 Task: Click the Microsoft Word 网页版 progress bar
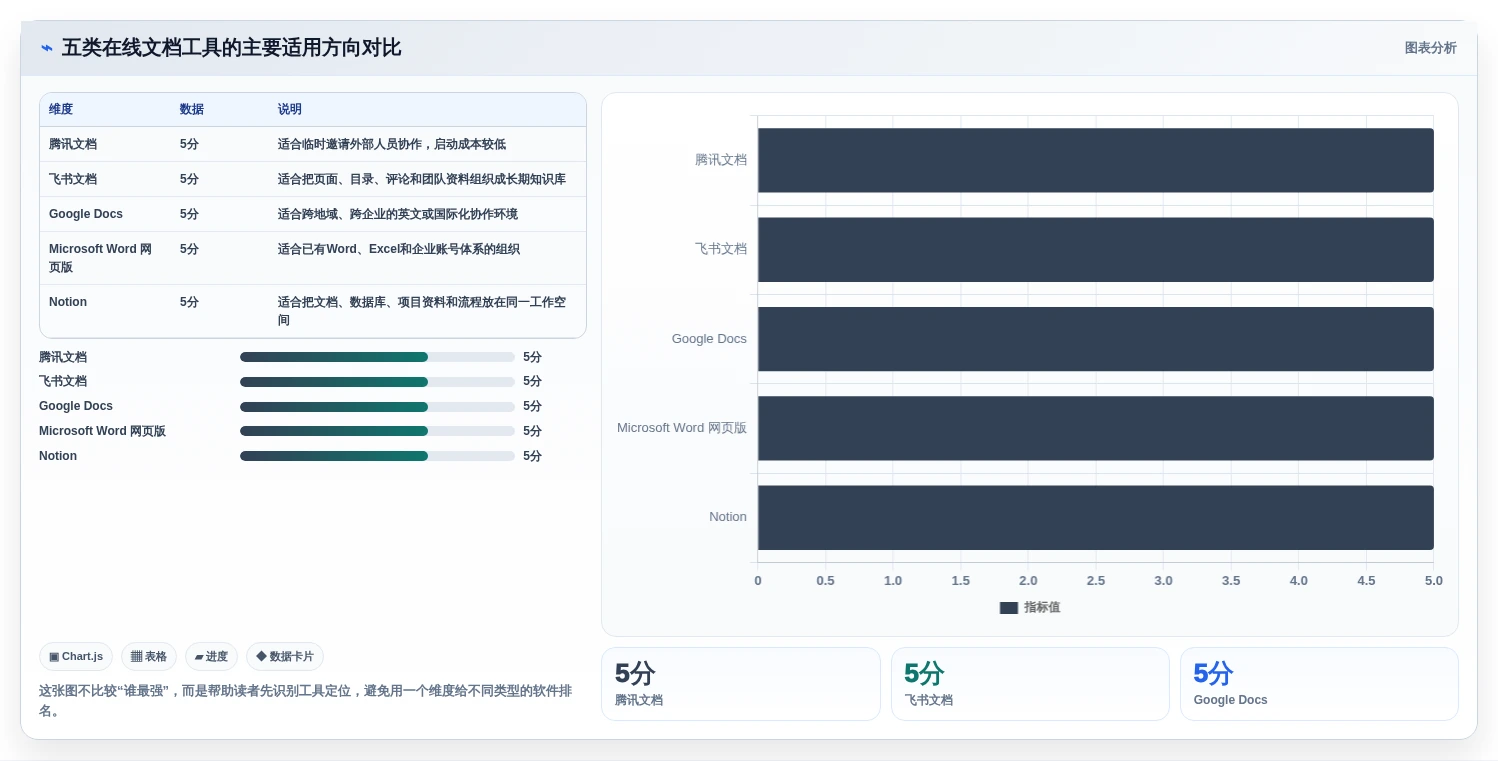click(x=377, y=431)
